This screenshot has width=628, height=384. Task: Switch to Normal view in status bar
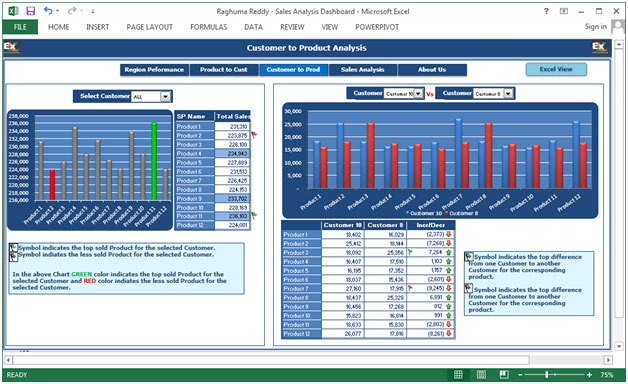tap(458, 374)
